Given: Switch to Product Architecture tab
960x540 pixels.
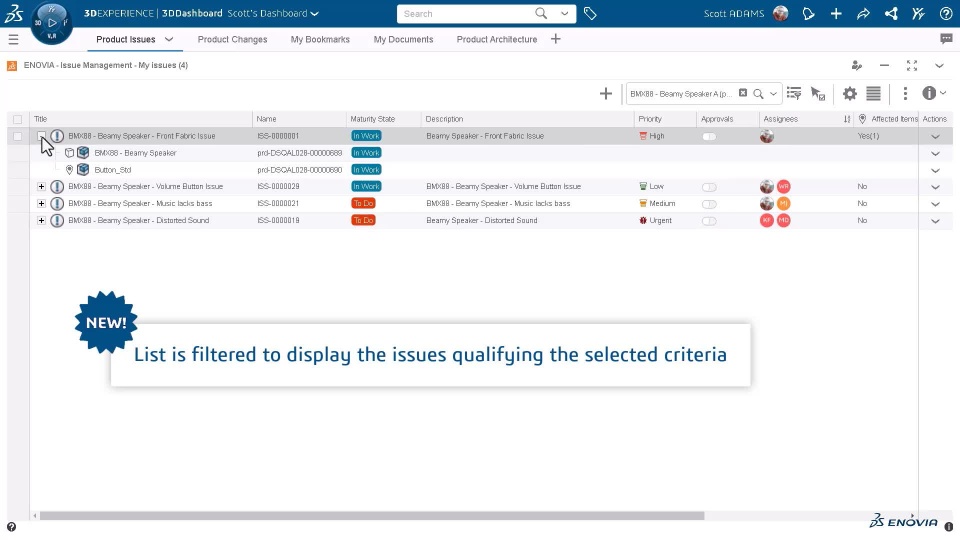Looking at the screenshot, I should point(497,39).
